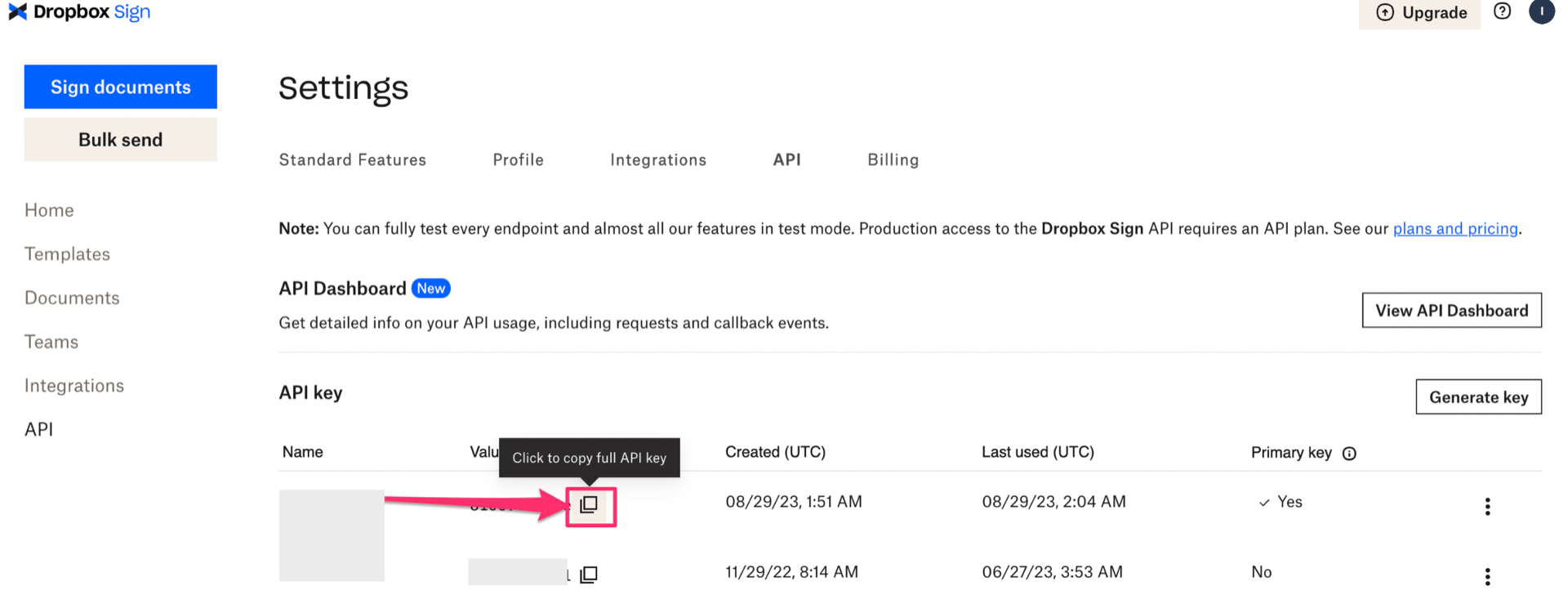1568x604 pixels.
Task: Click the API Dashboard heading
Action: (342, 289)
